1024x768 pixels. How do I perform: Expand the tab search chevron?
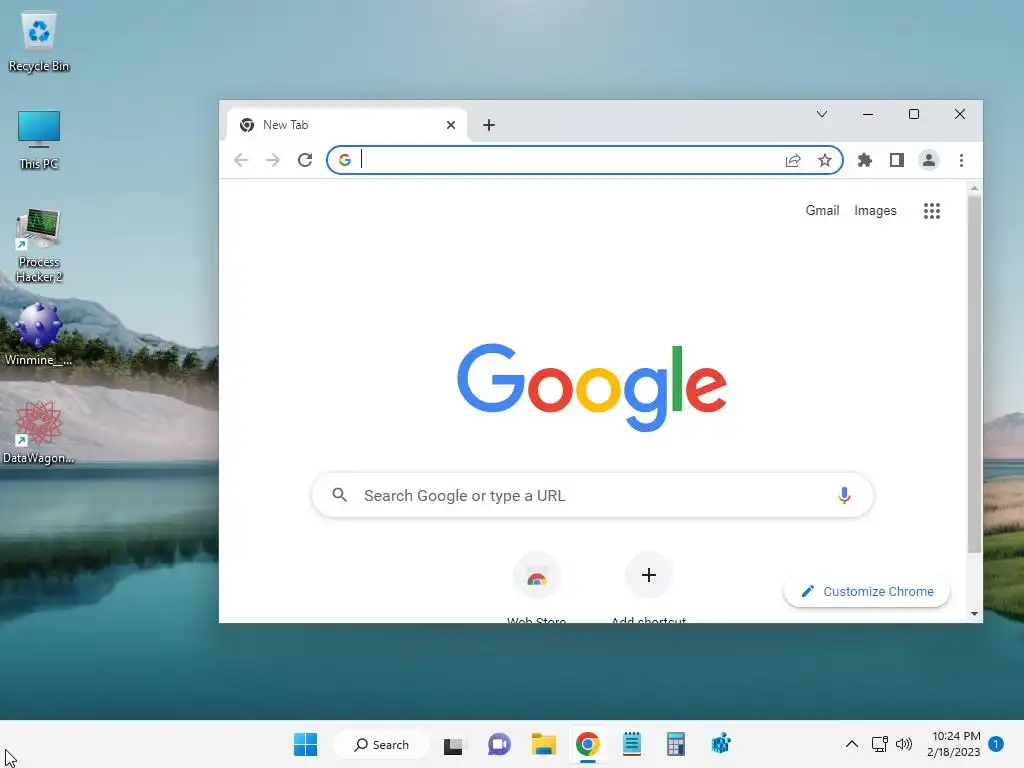pyautogui.click(x=822, y=114)
